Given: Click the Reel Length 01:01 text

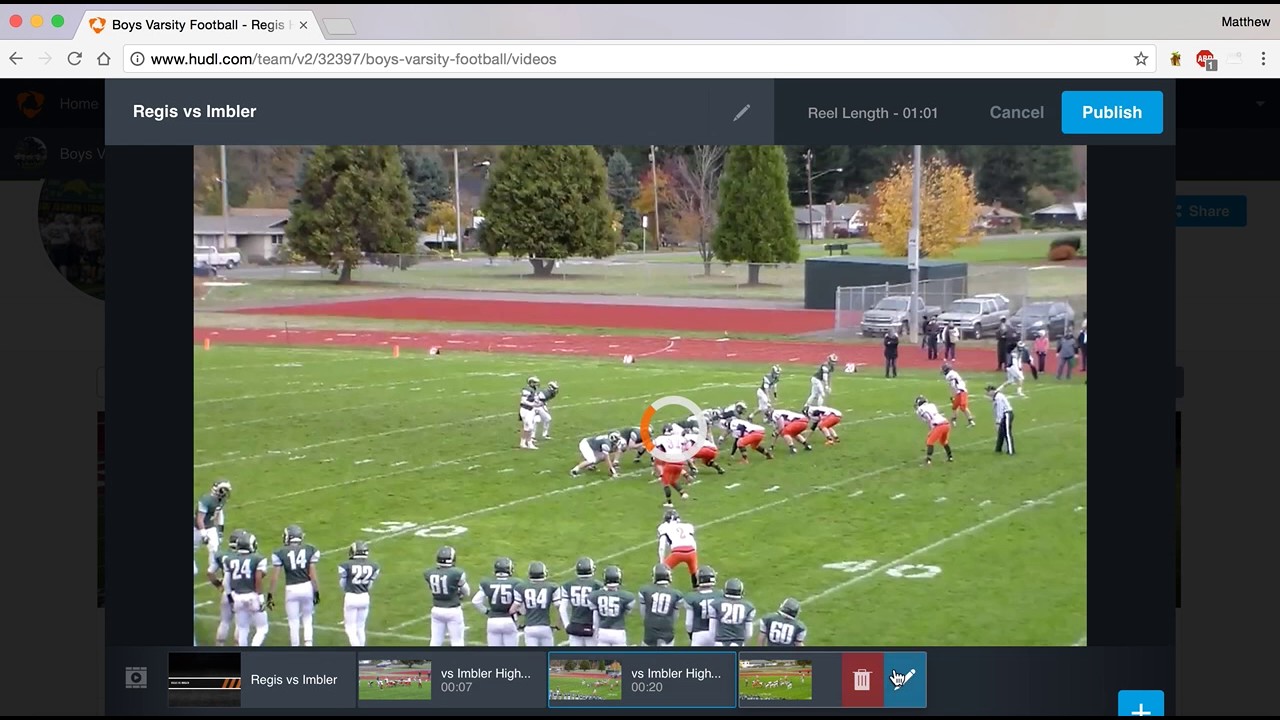Looking at the screenshot, I should [x=873, y=113].
